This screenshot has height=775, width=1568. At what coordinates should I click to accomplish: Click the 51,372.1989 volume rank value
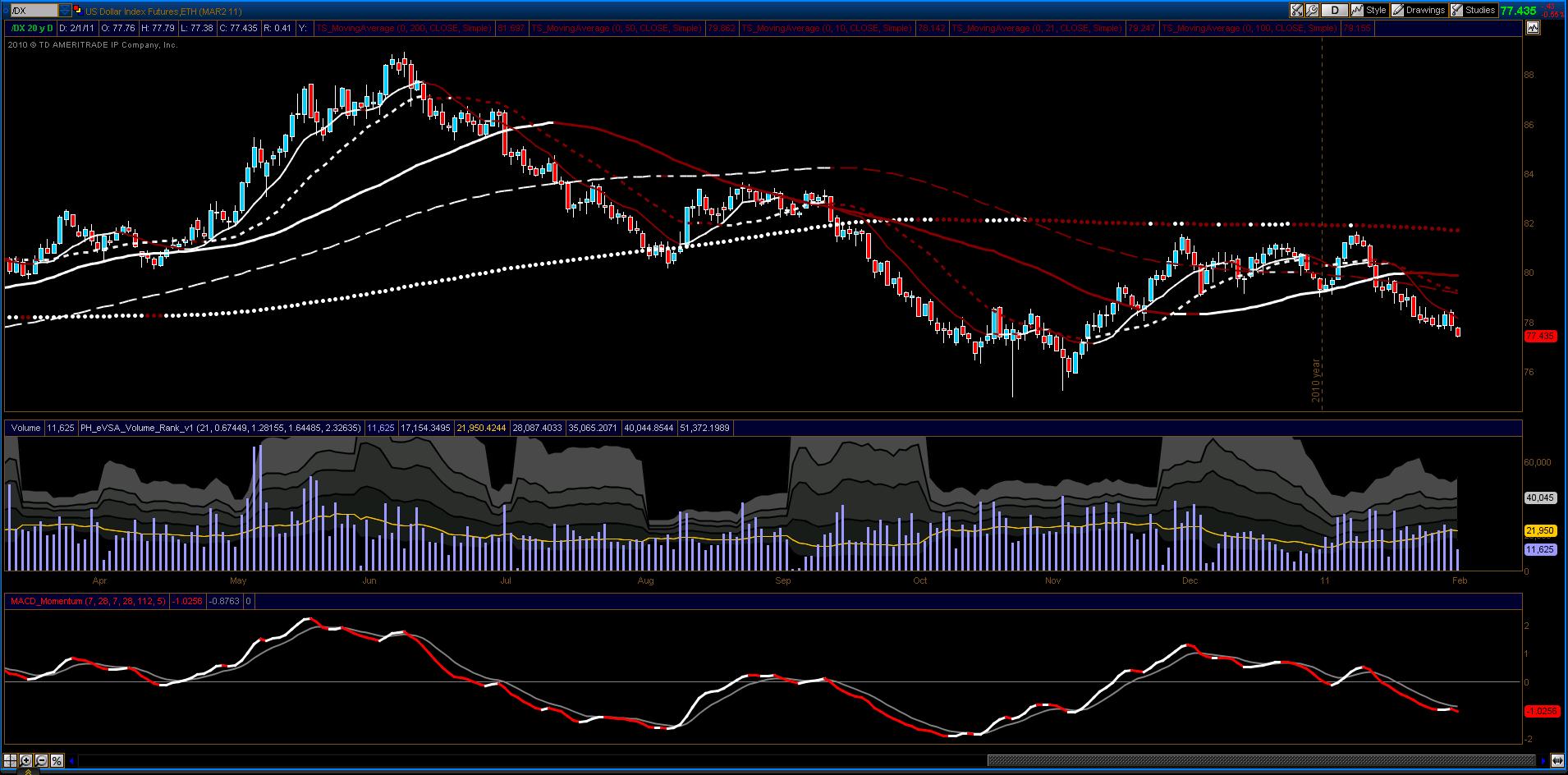(705, 428)
